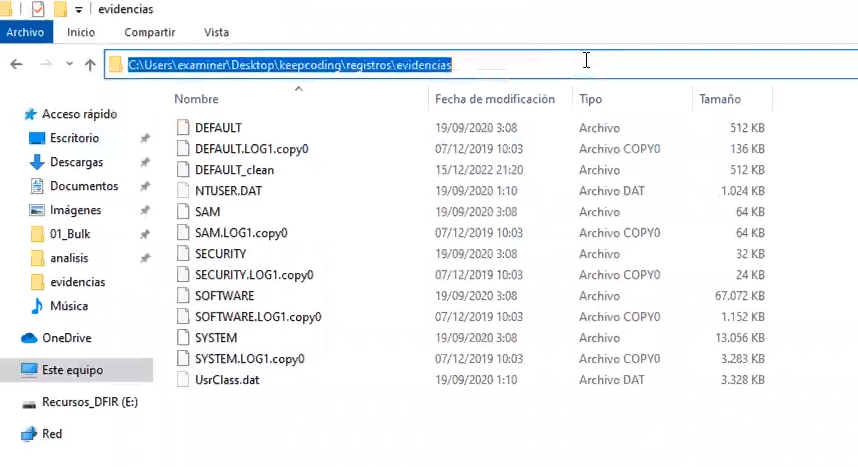The image size is (858, 467).
Task: Switch to the Vista tab
Action: pos(216,32)
